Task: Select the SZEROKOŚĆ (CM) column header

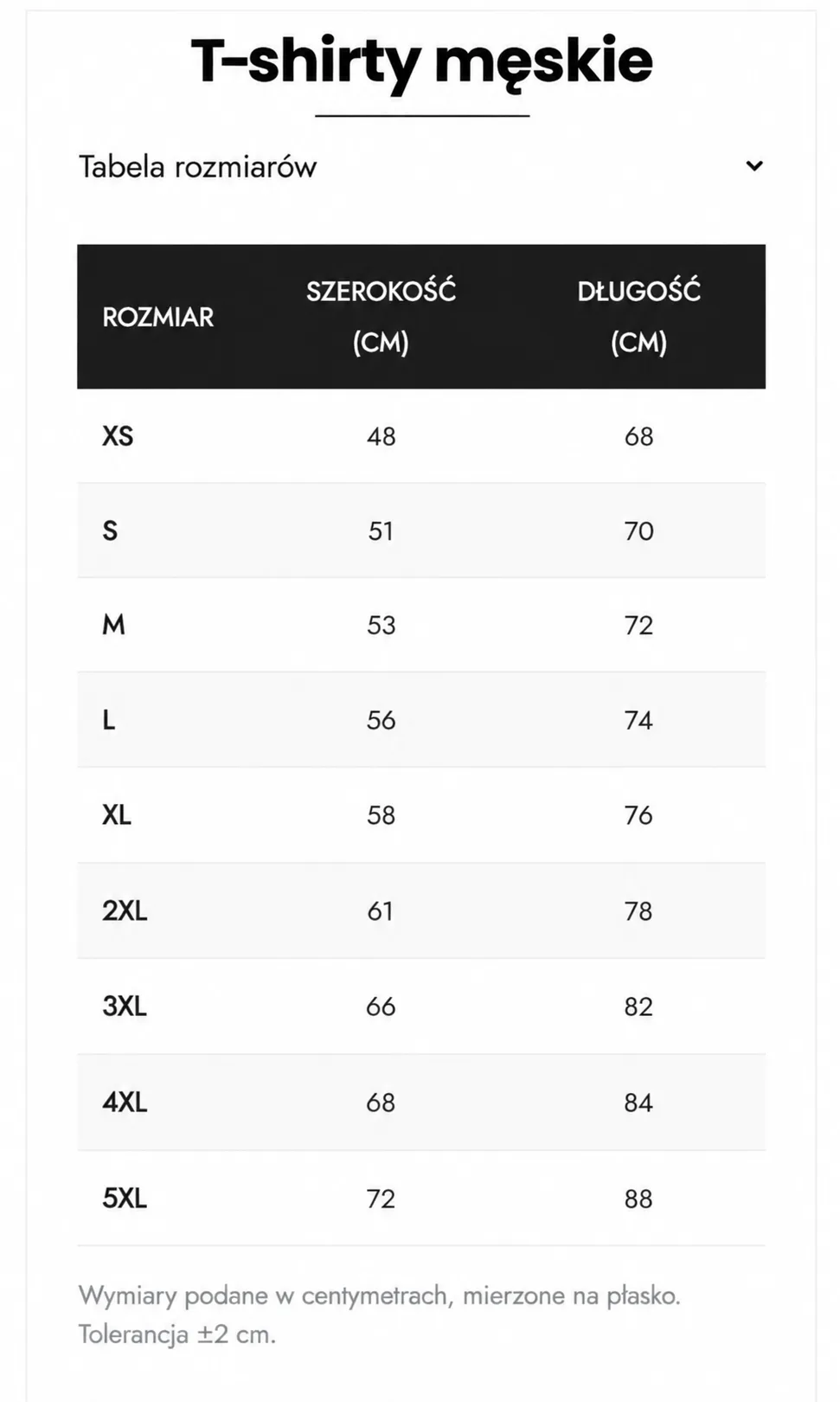Action: 381,317
